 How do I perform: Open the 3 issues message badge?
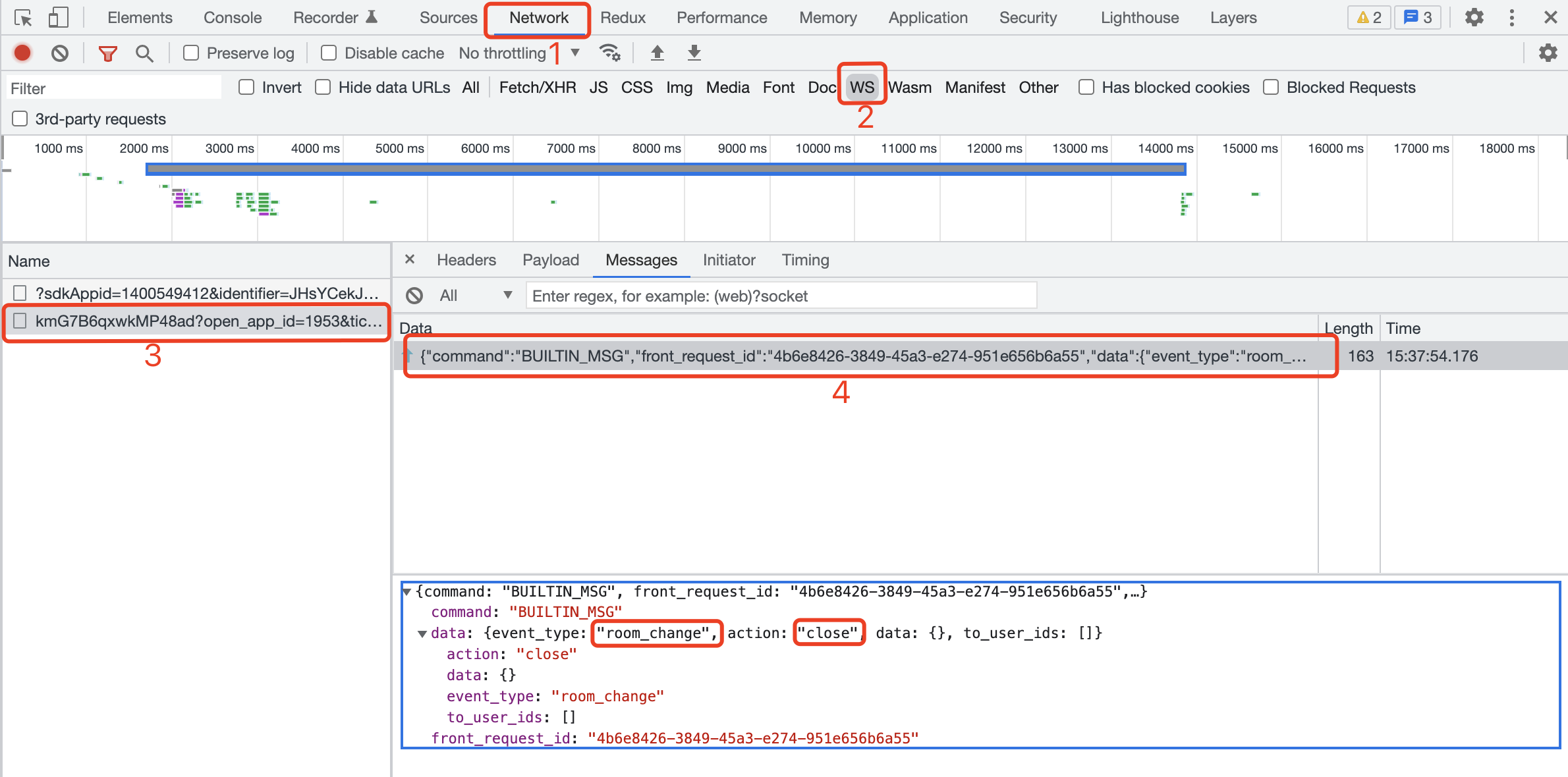point(1418,18)
